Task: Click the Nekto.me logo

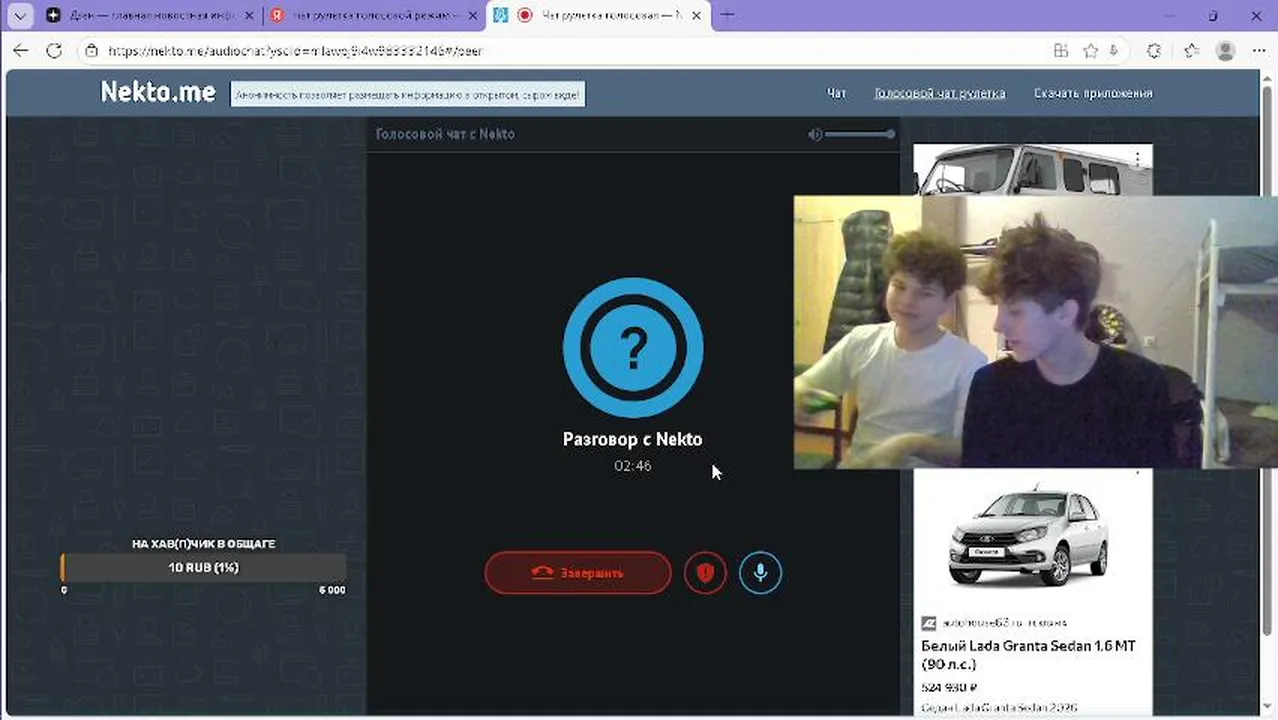Action: (158, 93)
